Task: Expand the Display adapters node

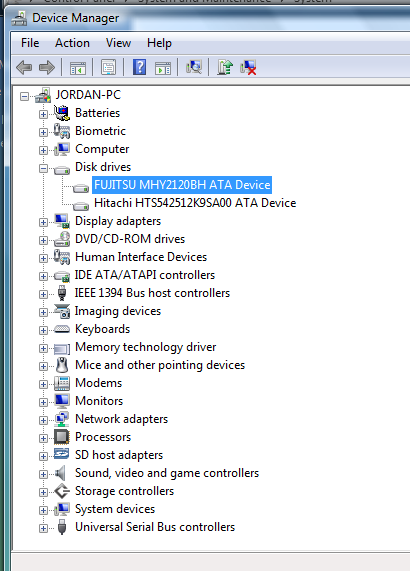Action: coord(43,222)
